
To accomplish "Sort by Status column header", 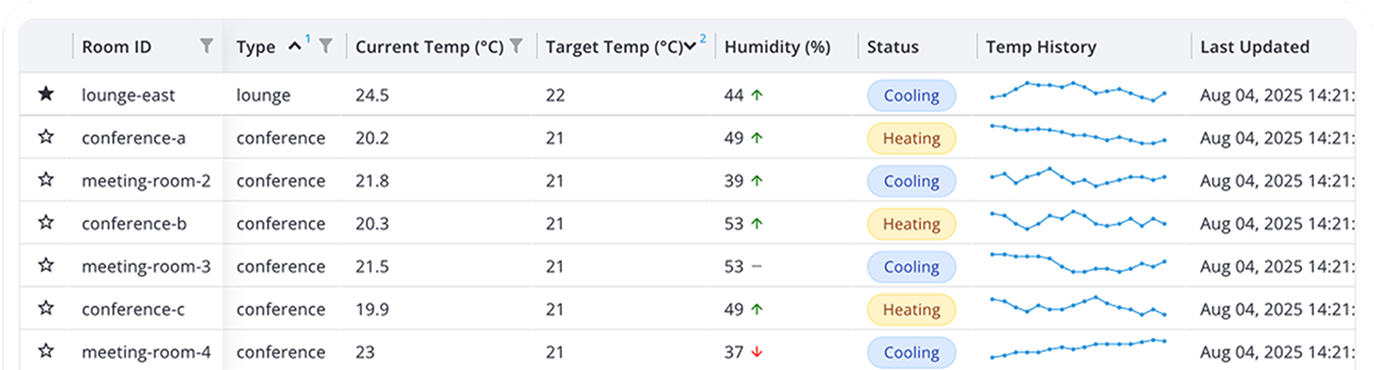I will click(x=892, y=47).
